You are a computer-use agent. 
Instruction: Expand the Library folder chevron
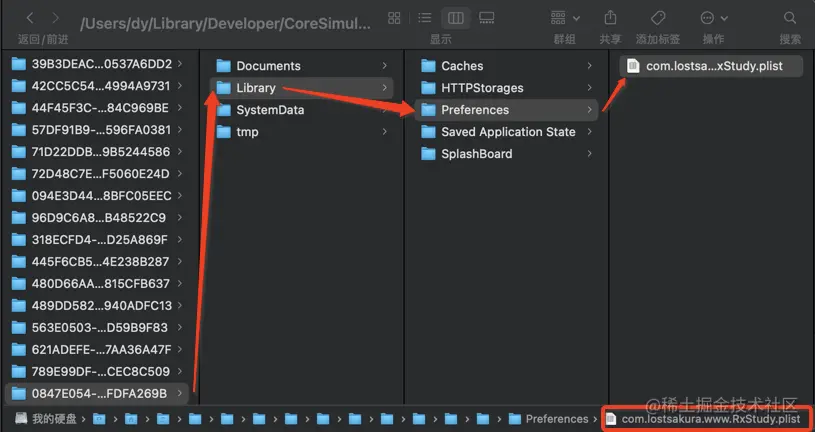(386, 88)
